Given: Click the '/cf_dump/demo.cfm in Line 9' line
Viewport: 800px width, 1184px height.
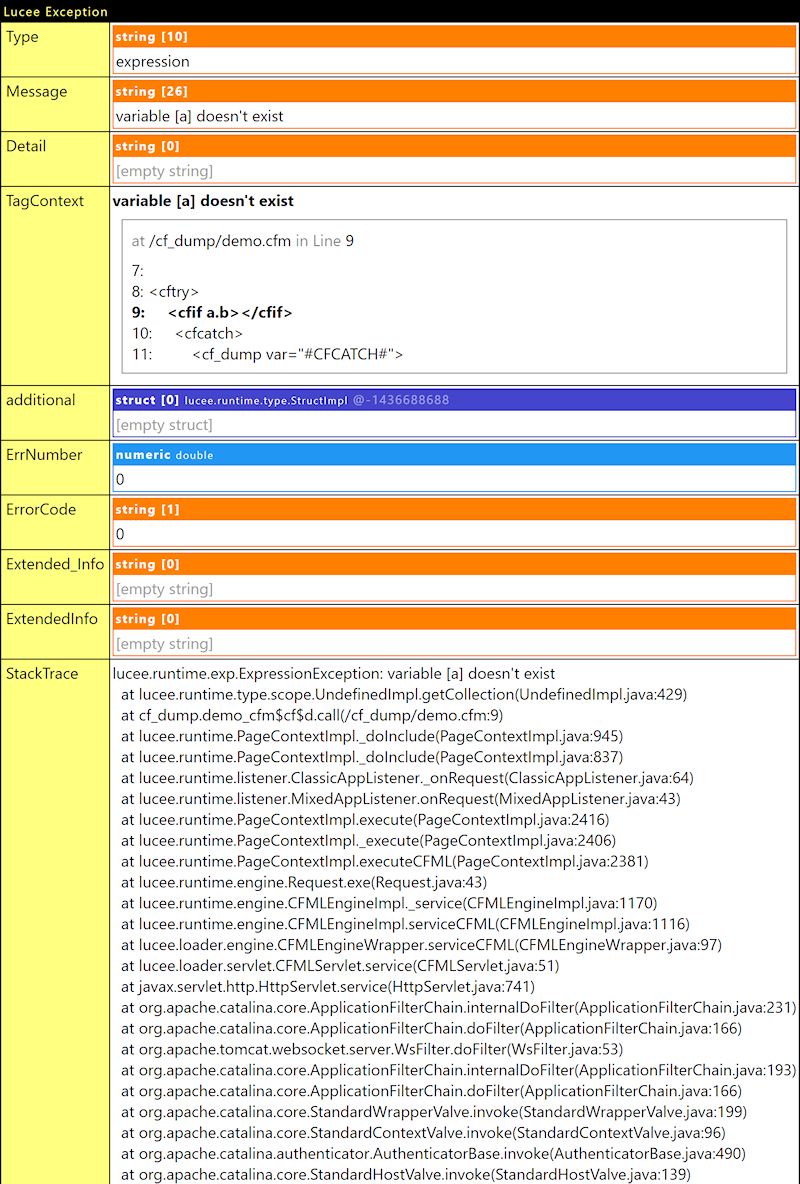Looking at the screenshot, I should coord(242,241).
